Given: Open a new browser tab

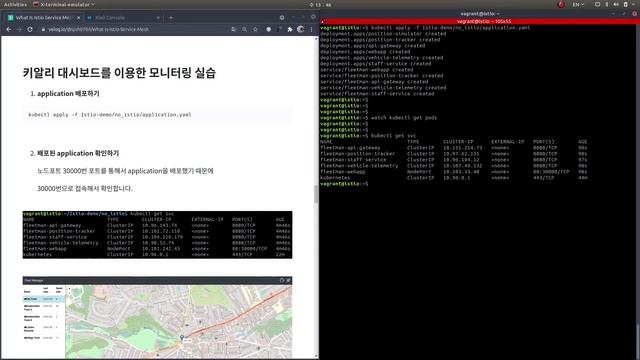Looking at the screenshot, I should pyautogui.click(x=171, y=18).
